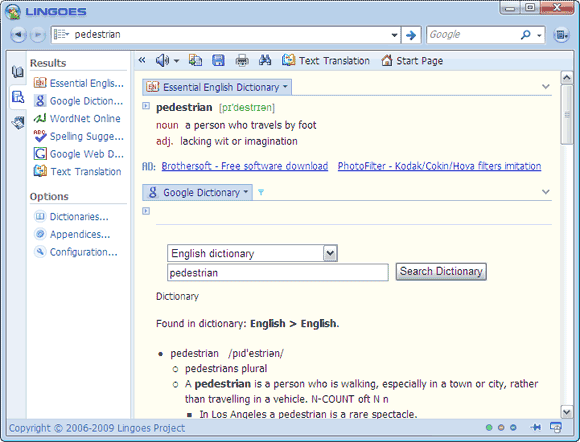
Task: Select Google Dictionary in Results list
Action: (78, 101)
